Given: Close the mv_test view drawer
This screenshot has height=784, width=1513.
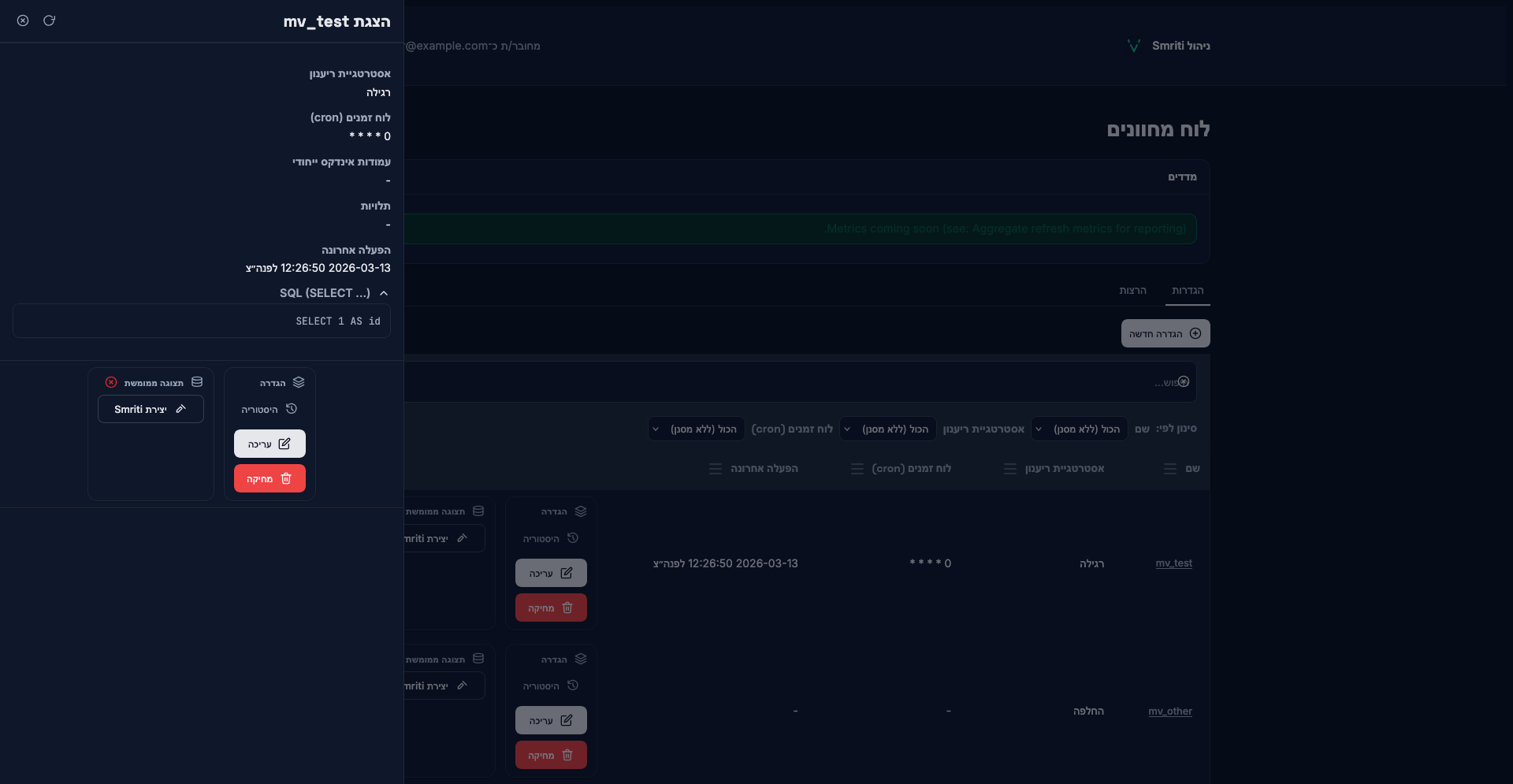Looking at the screenshot, I should tap(23, 20).
